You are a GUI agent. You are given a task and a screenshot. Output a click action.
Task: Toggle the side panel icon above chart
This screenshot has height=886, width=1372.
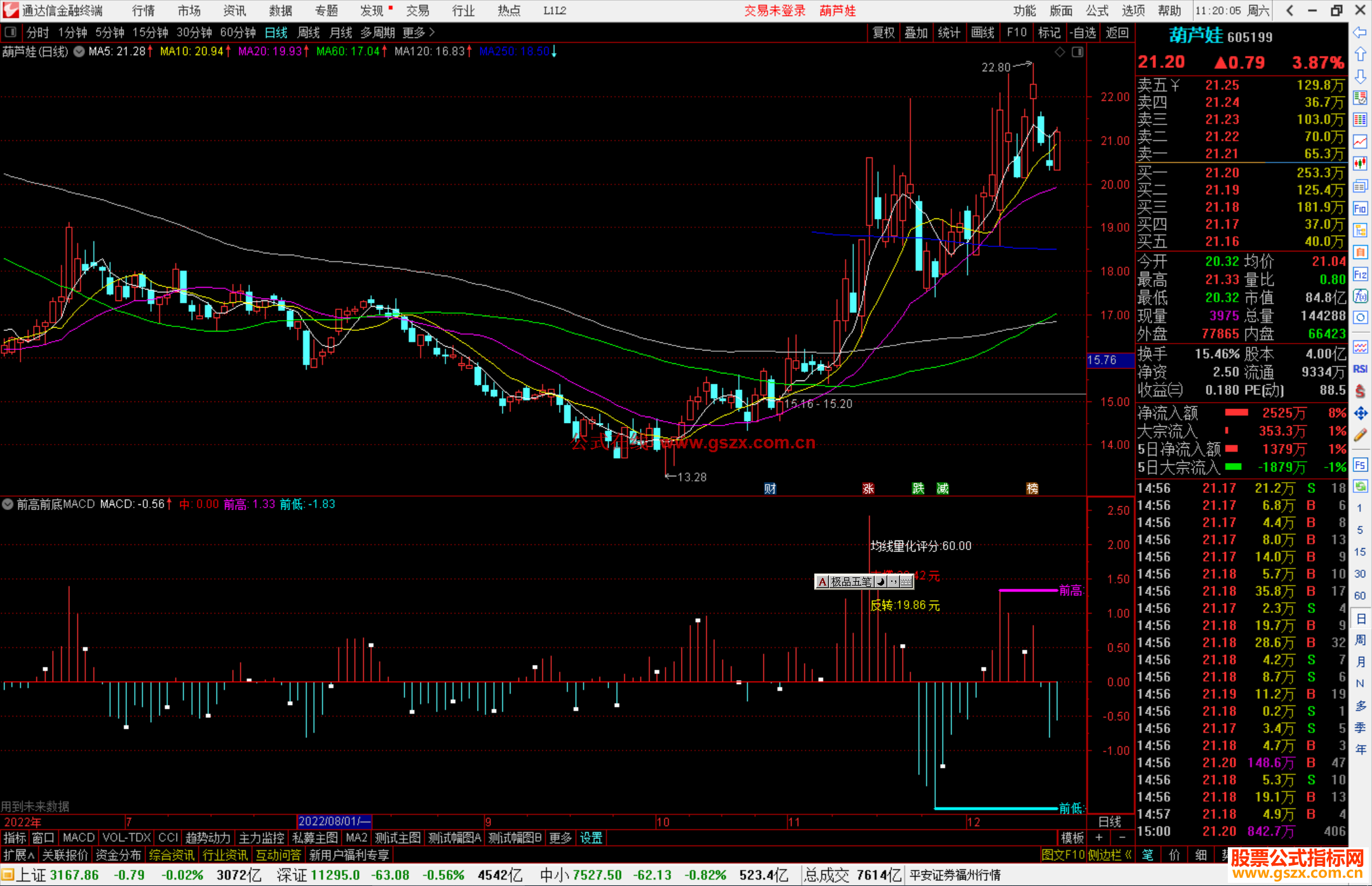1077,52
